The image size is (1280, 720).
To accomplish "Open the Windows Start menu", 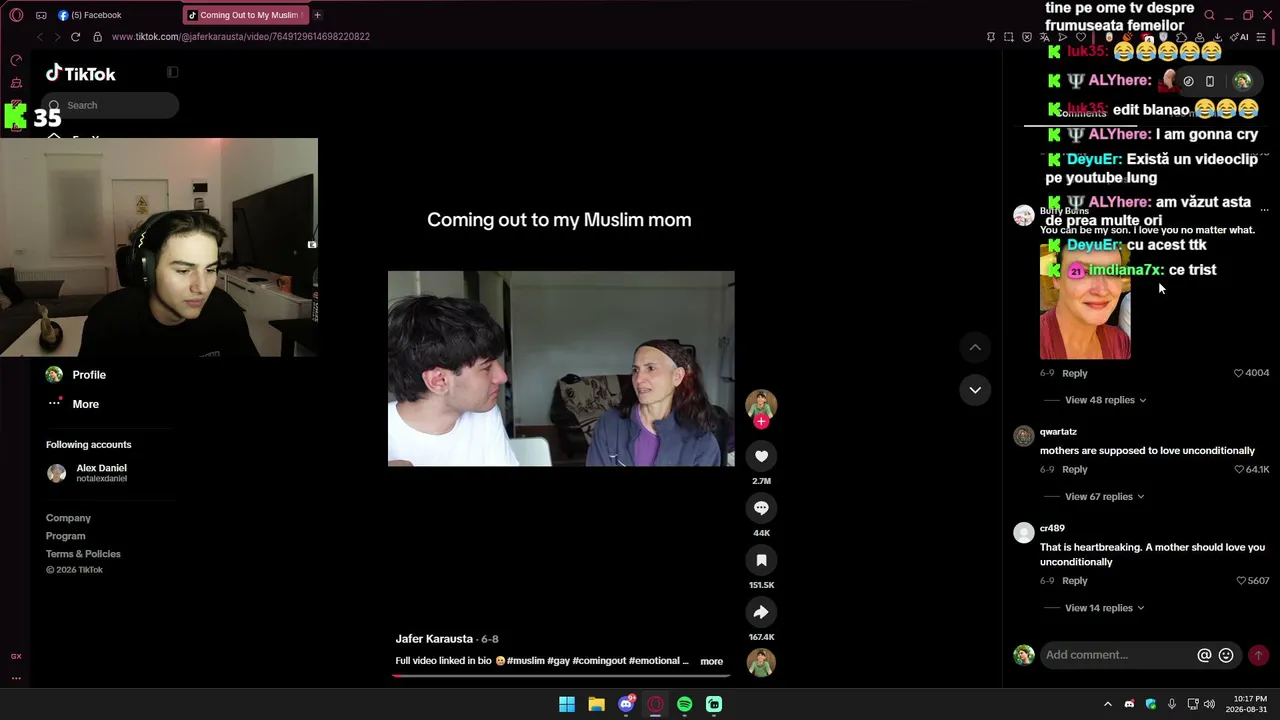I will tap(567, 704).
